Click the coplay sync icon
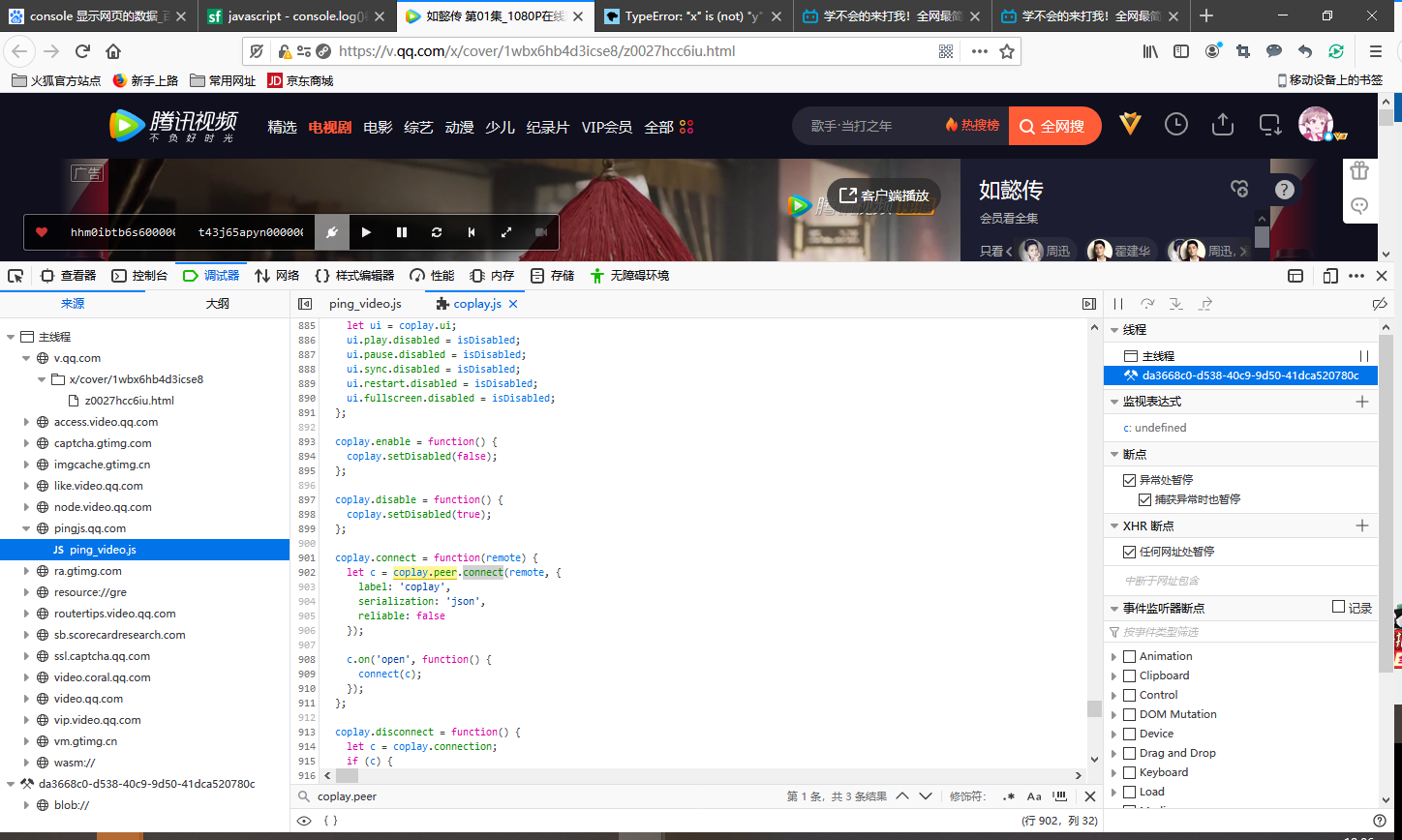 [437, 232]
